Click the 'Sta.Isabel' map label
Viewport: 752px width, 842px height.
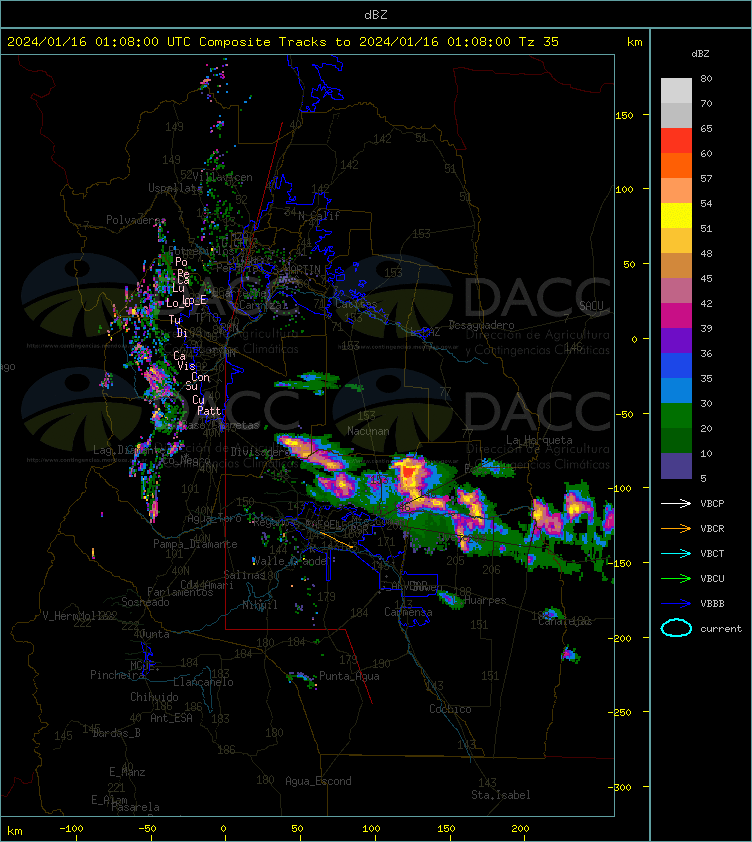click(501, 795)
